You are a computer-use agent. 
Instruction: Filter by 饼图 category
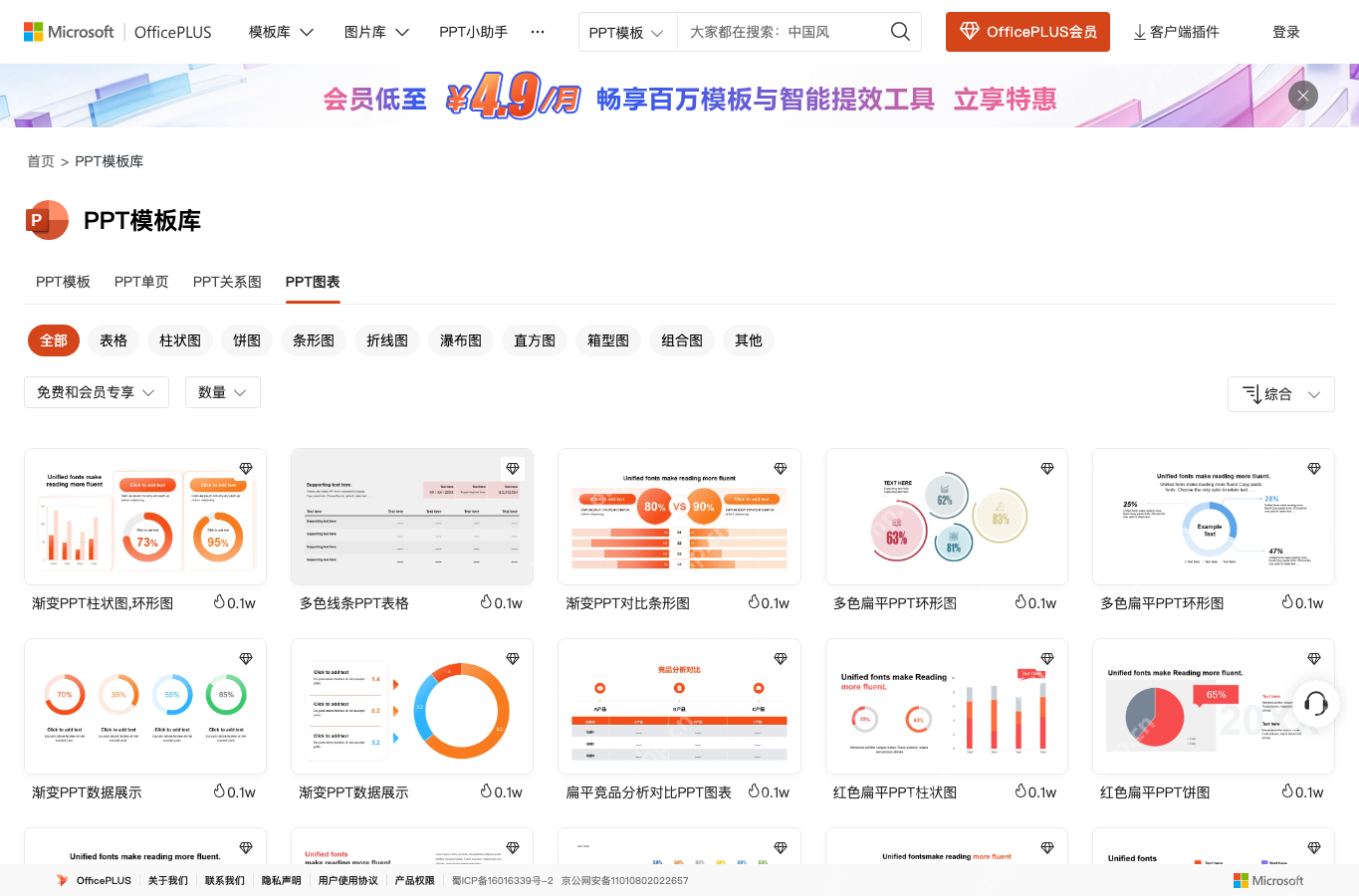pos(247,340)
